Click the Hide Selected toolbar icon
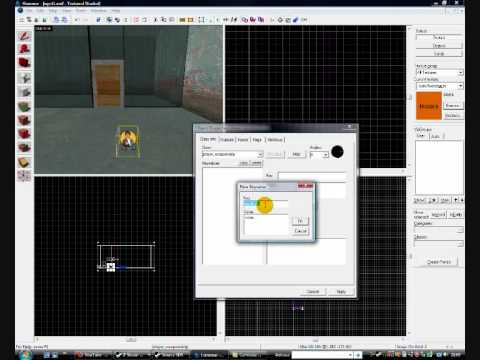Image resolution: width=480 pixels, height=360 pixels. tap(136, 20)
